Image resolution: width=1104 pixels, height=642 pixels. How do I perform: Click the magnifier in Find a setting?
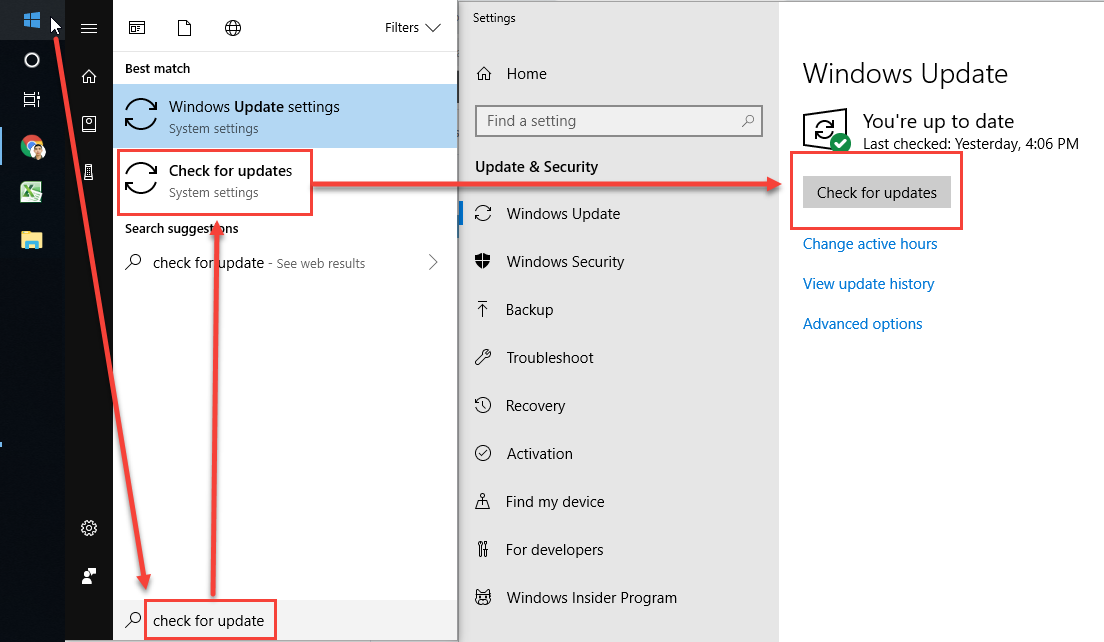point(748,121)
